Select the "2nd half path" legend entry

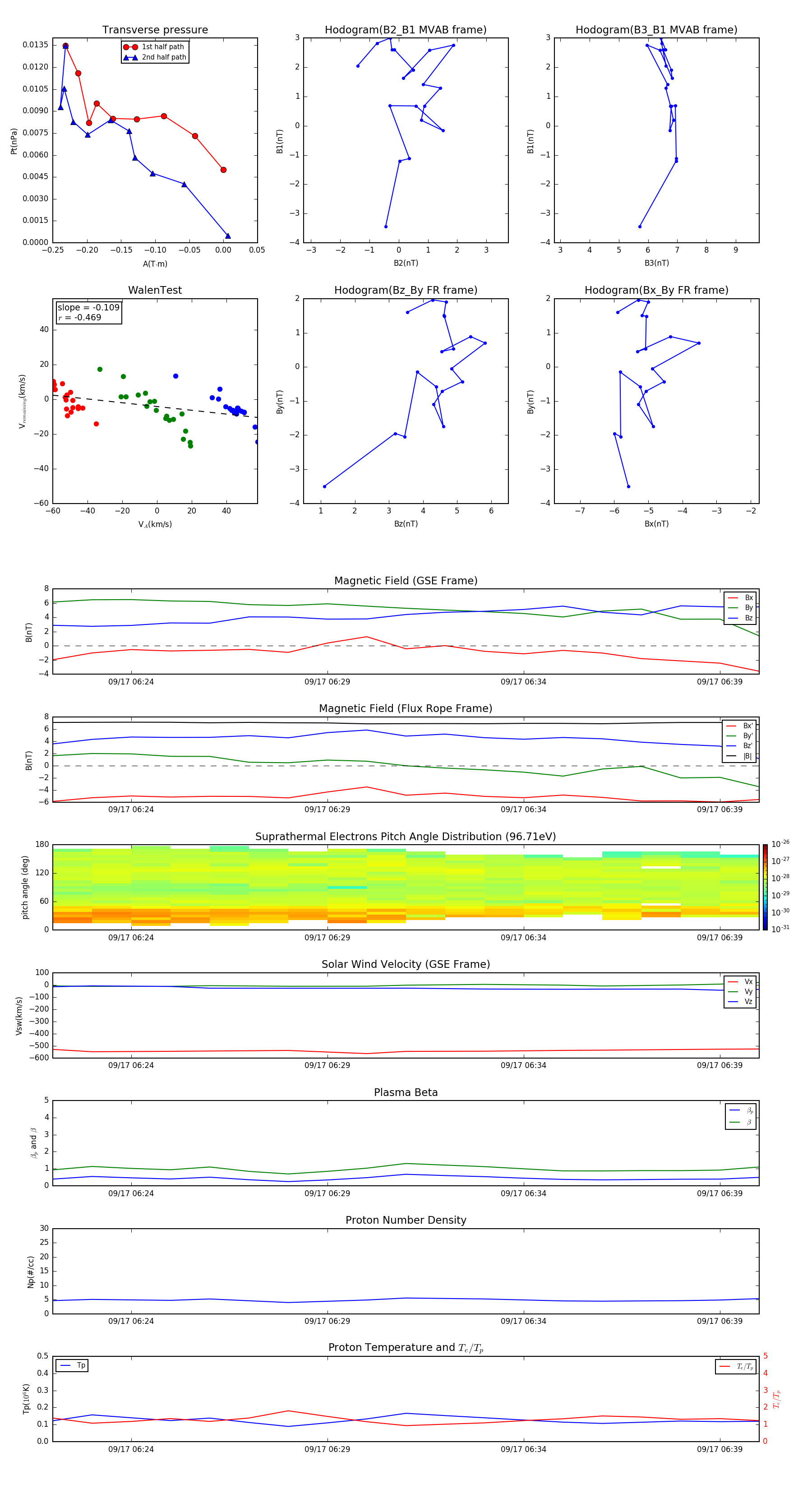pyautogui.click(x=154, y=57)
